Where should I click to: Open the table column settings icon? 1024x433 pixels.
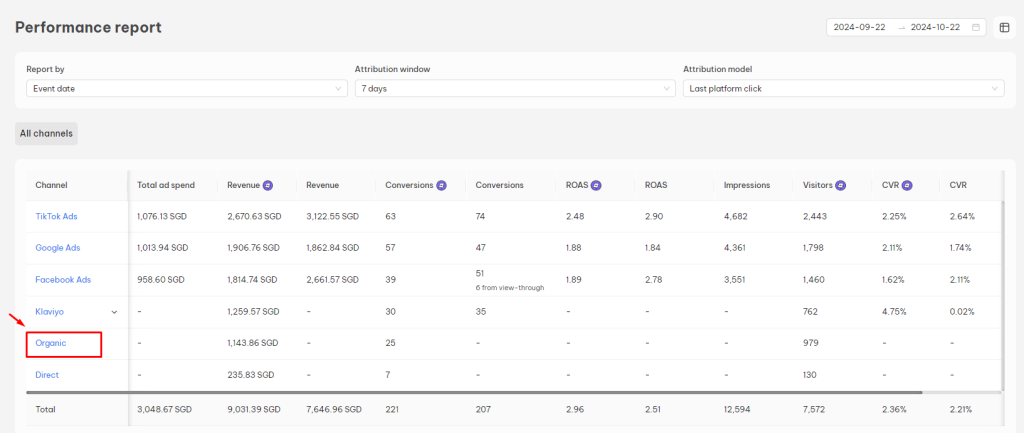[x=1005, y=28]
